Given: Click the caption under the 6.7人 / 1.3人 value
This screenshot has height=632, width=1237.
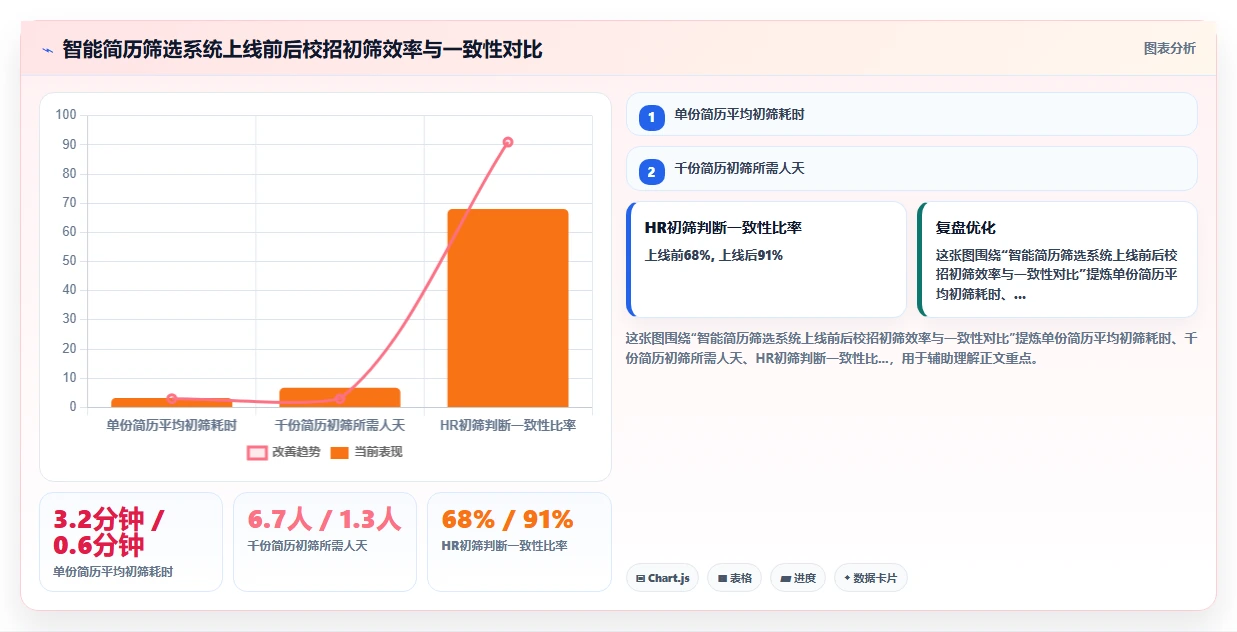Looking at the screenshot, I should click(307, 546).
